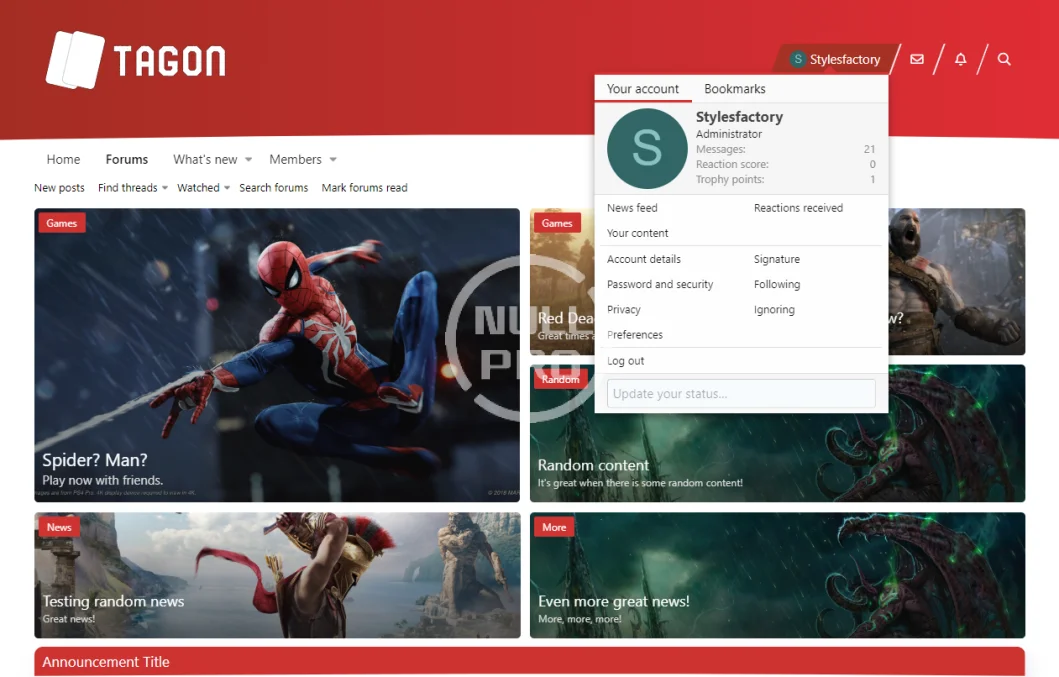Open the Stylesfactory user menu in header
The height and width of the screenshot is (677, 1059).
(835, 59)
